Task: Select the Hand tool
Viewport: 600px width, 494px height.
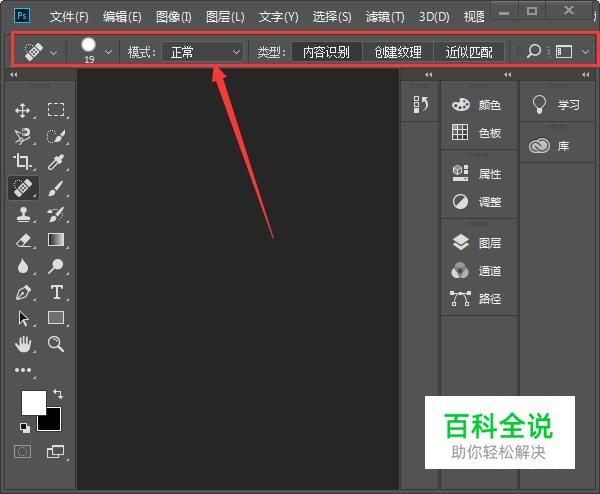Action: 23,344
